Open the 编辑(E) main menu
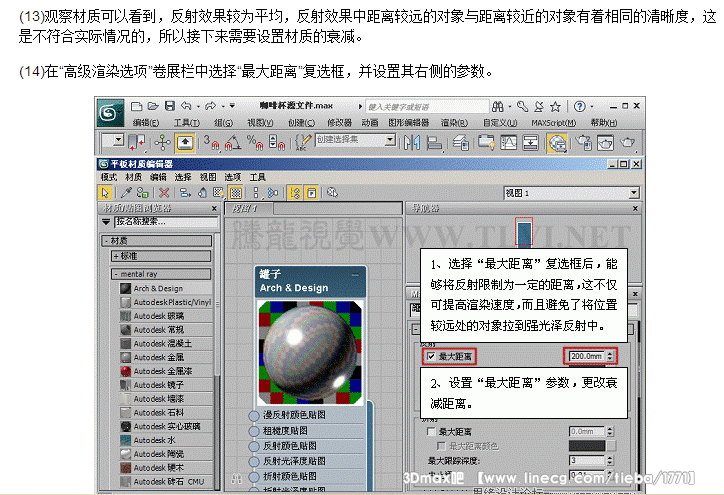Viewport: 724px width, 495px height. tap(145, 123)
